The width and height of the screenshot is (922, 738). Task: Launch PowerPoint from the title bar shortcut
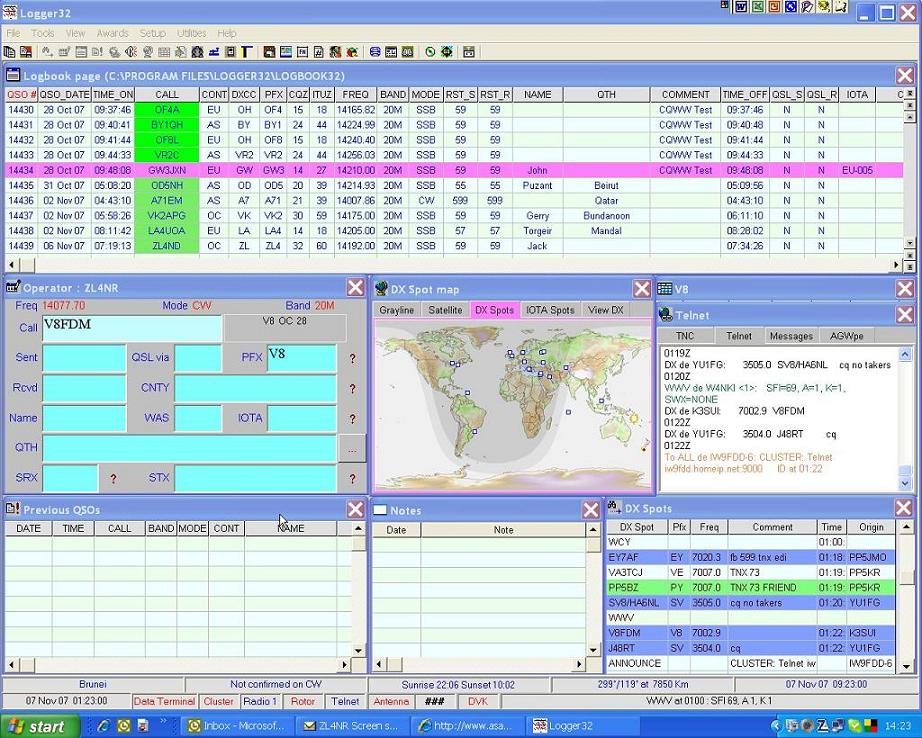tap(774, 7)
